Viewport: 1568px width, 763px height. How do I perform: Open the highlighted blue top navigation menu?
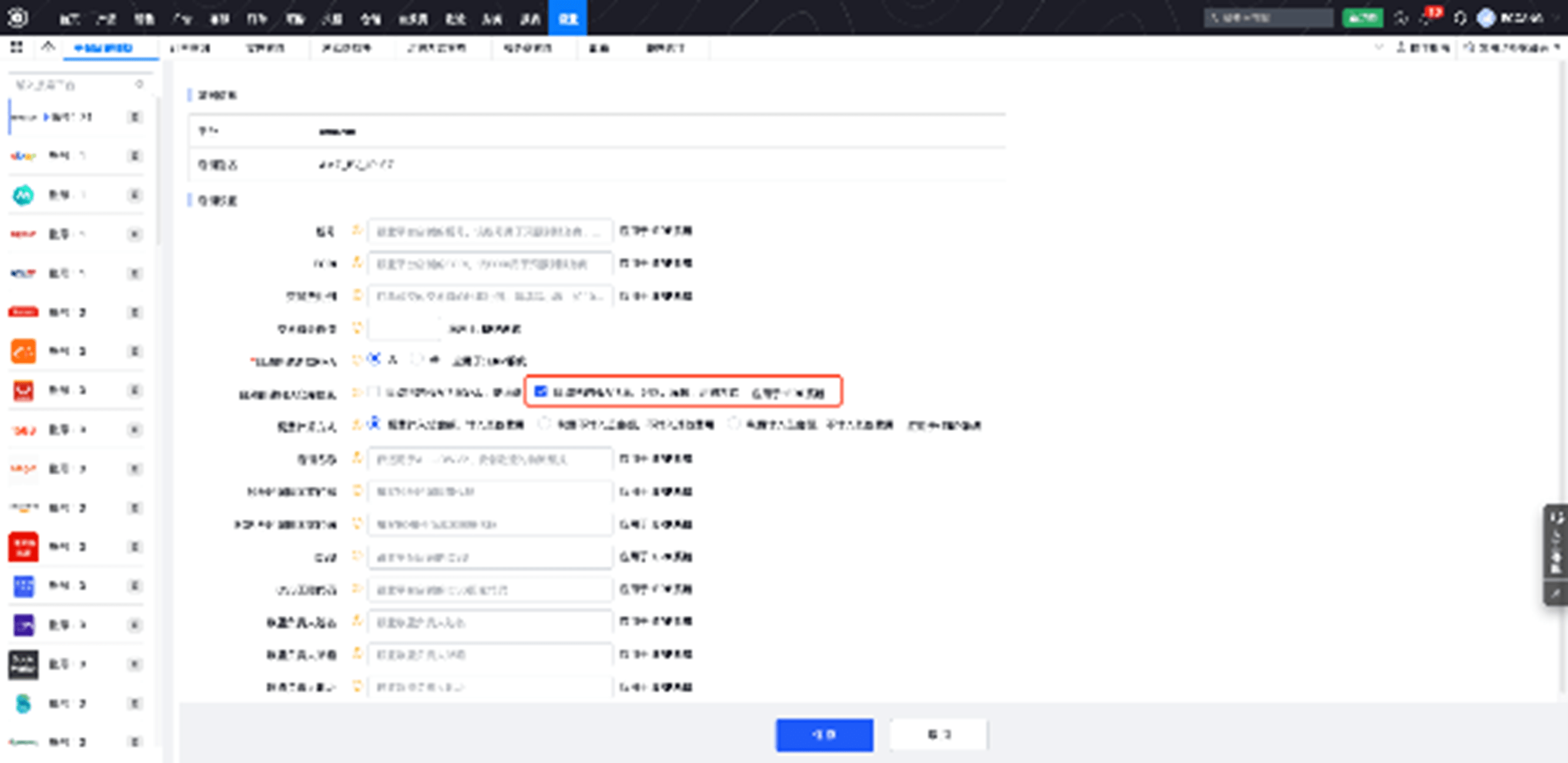coord(567,18)
